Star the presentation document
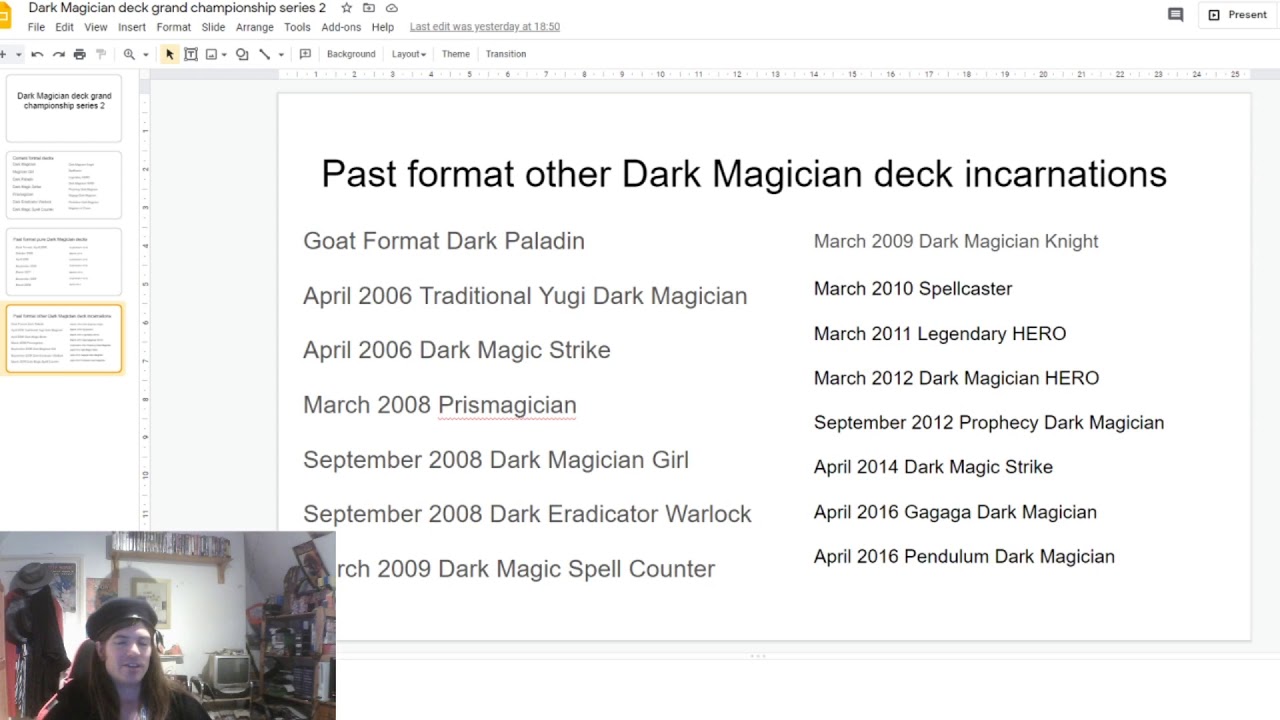The width and height of the screenshot is (1280, 720). coord(347,8)
